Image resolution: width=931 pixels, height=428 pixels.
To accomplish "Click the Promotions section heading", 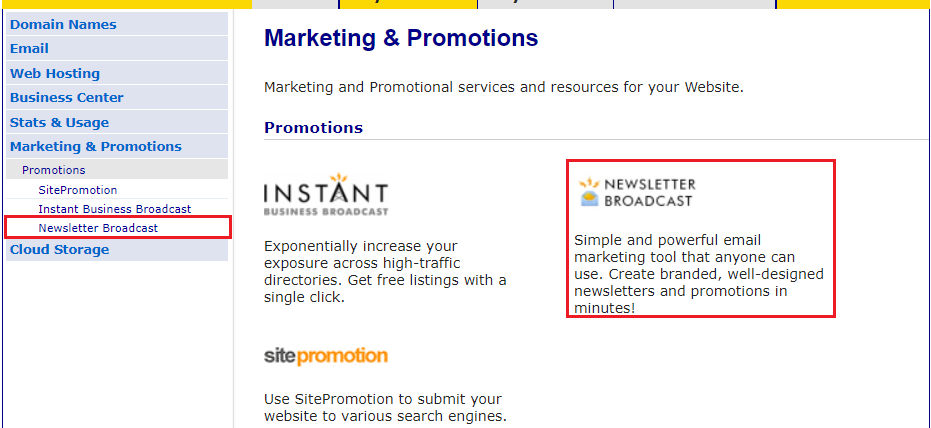I will 314,128.
